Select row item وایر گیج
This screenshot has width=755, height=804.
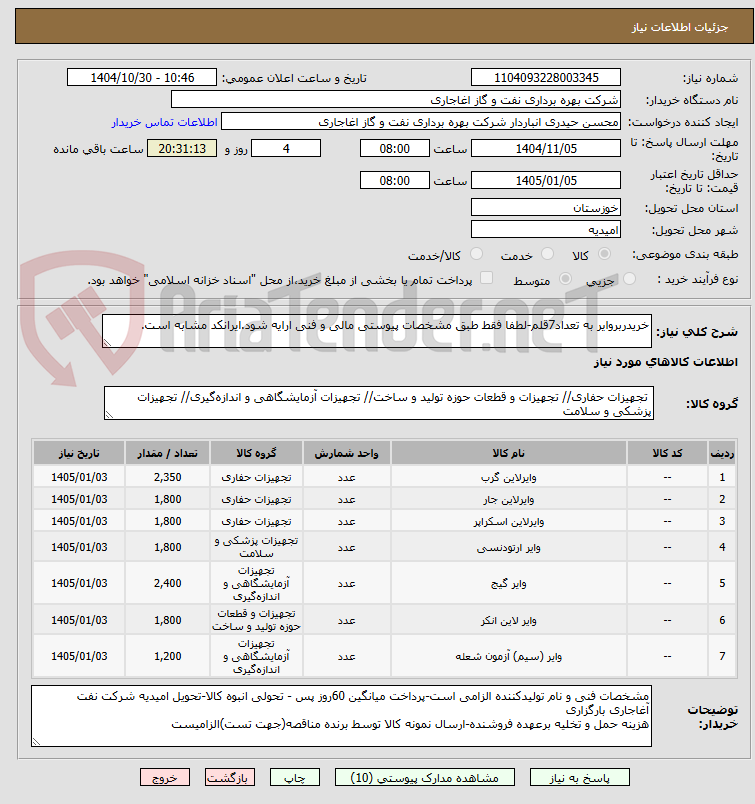(509, 584)
